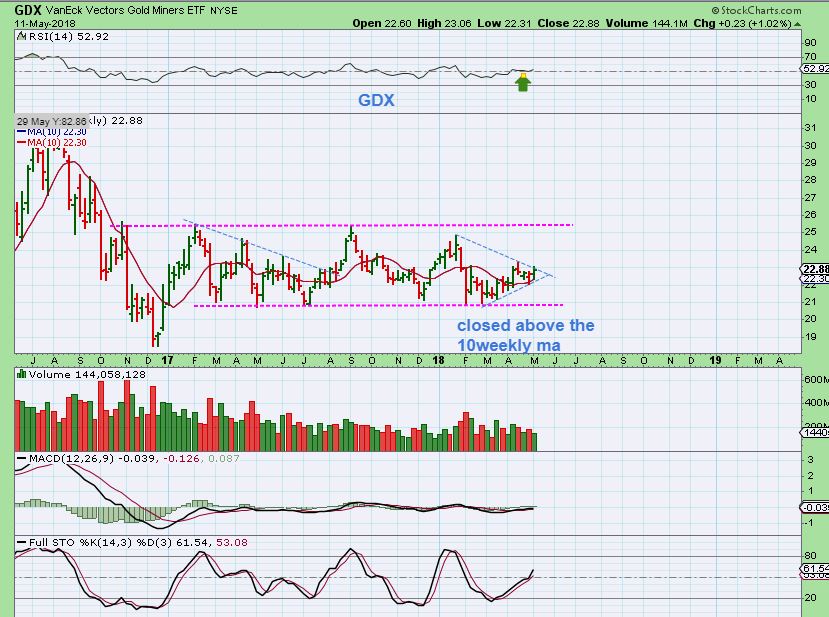Click the Low 22.31 value

504,23
